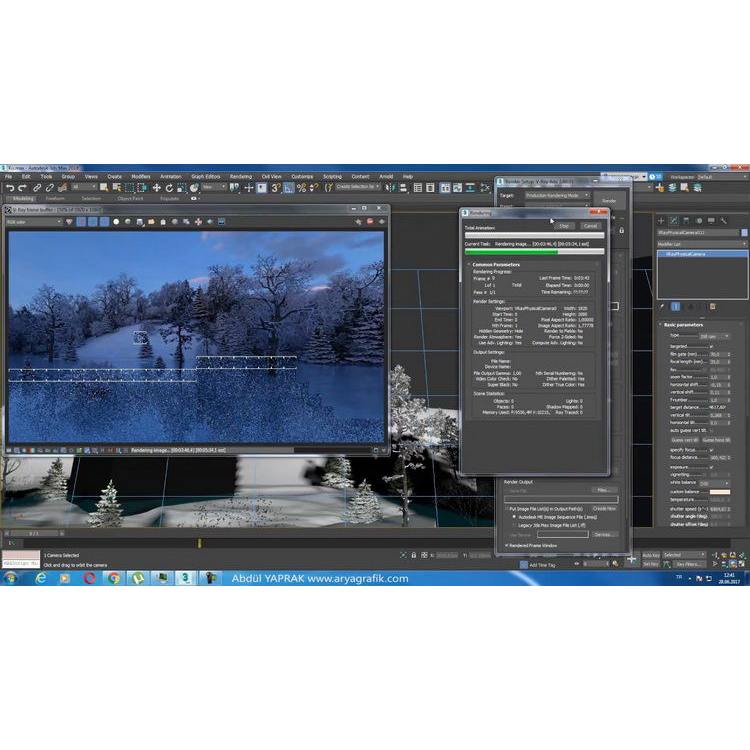Click the camera object color swatch by name
Screen dimensions: 750x750
click(744, 232)
